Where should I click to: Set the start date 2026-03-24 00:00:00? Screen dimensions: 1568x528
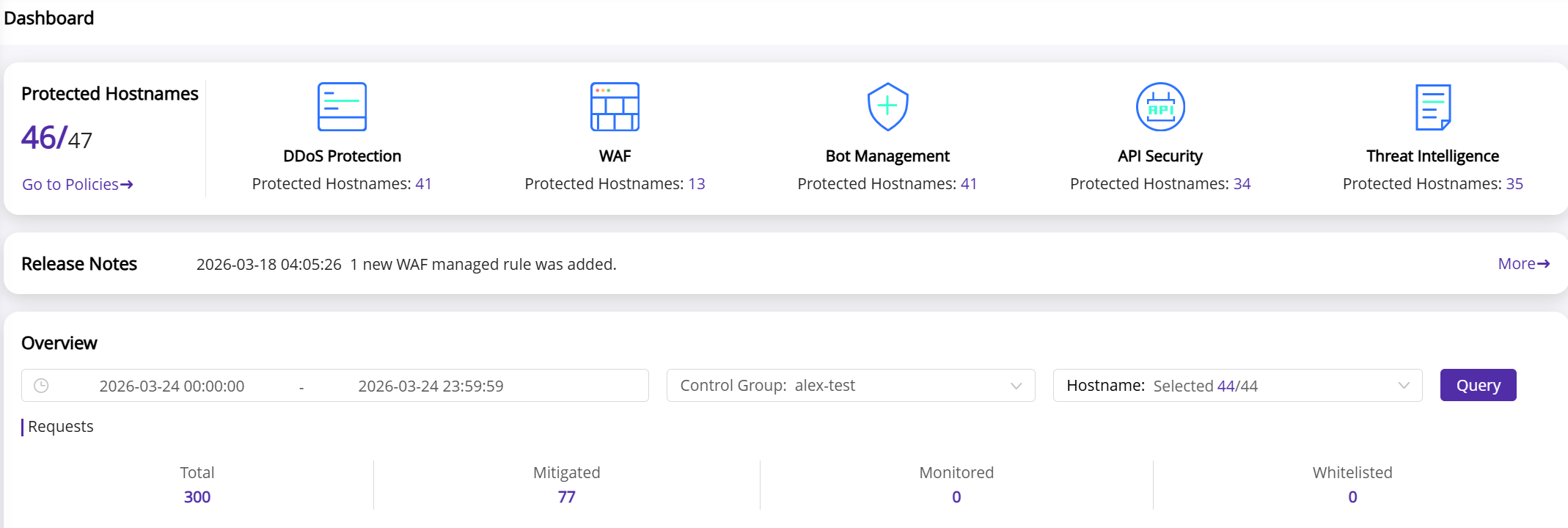coord(172,386)
